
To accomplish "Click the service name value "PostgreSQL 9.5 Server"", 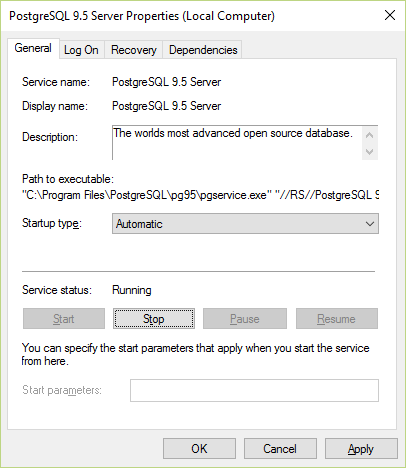I will [166, 82].
